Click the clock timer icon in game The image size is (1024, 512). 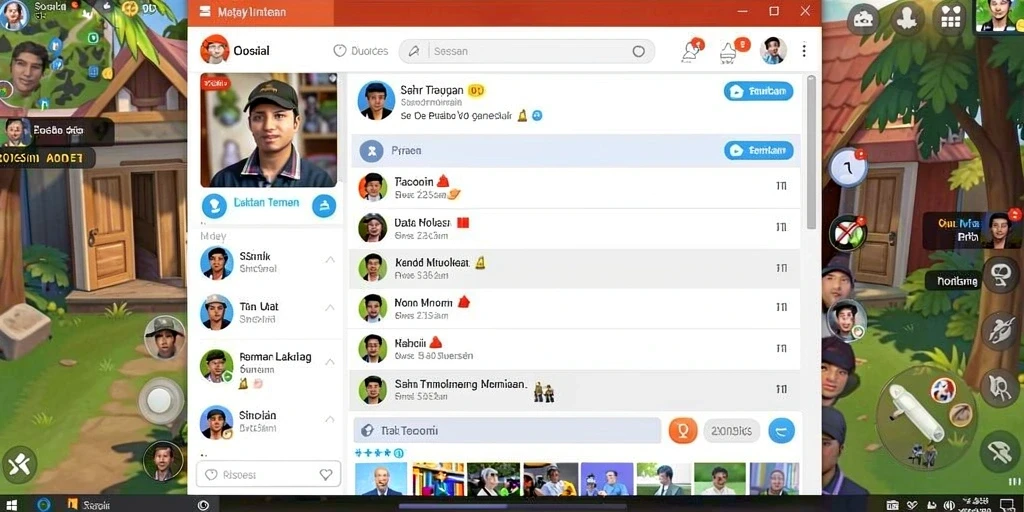(x=848, y=168)
